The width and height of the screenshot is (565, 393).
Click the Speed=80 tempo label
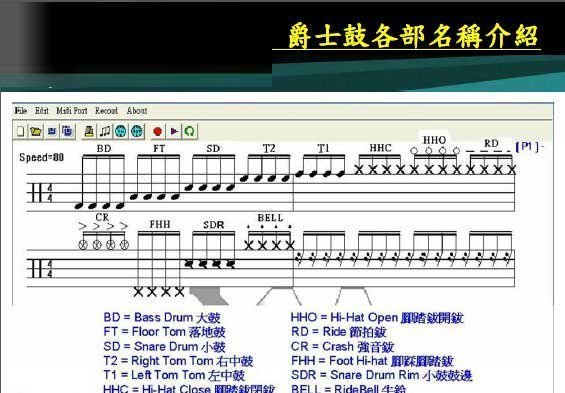[41, 157]
